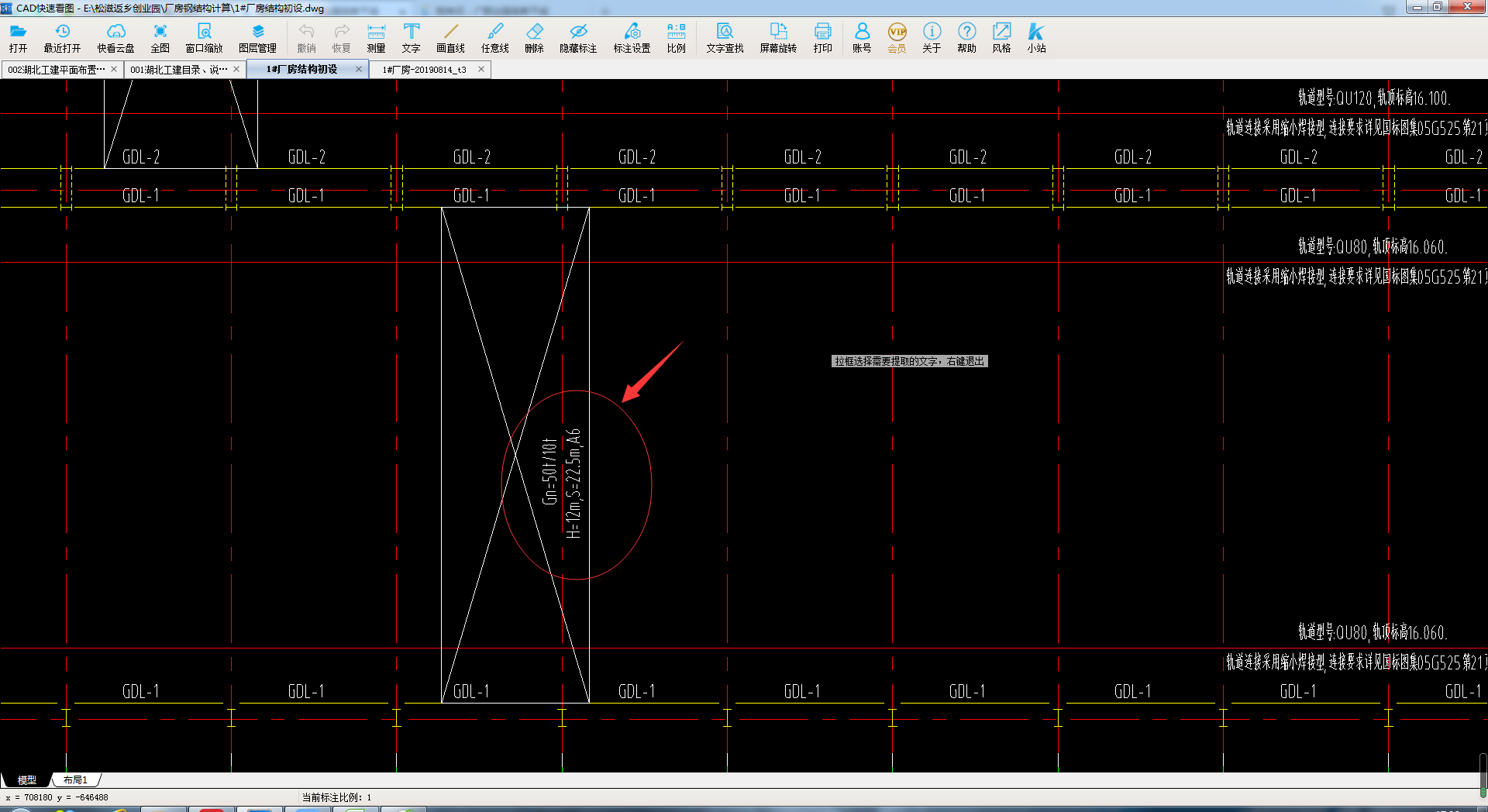Select the 测量 measure tool
Viewport: 1488px width, 812px height.
pos(376,37)
